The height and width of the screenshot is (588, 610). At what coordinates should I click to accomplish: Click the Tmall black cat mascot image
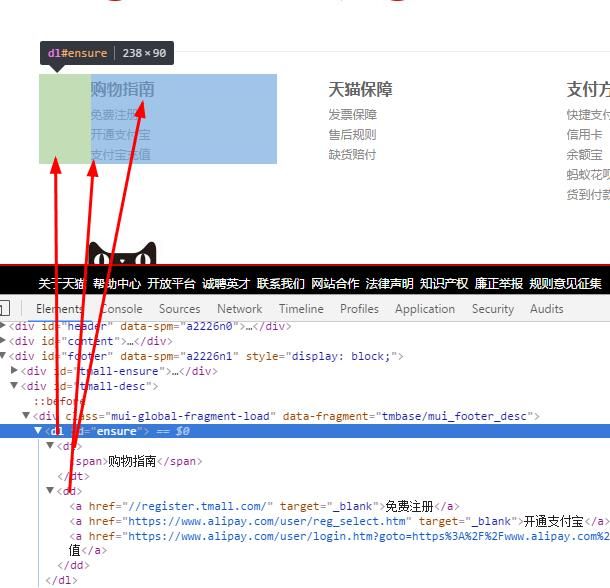pos(123,253)
